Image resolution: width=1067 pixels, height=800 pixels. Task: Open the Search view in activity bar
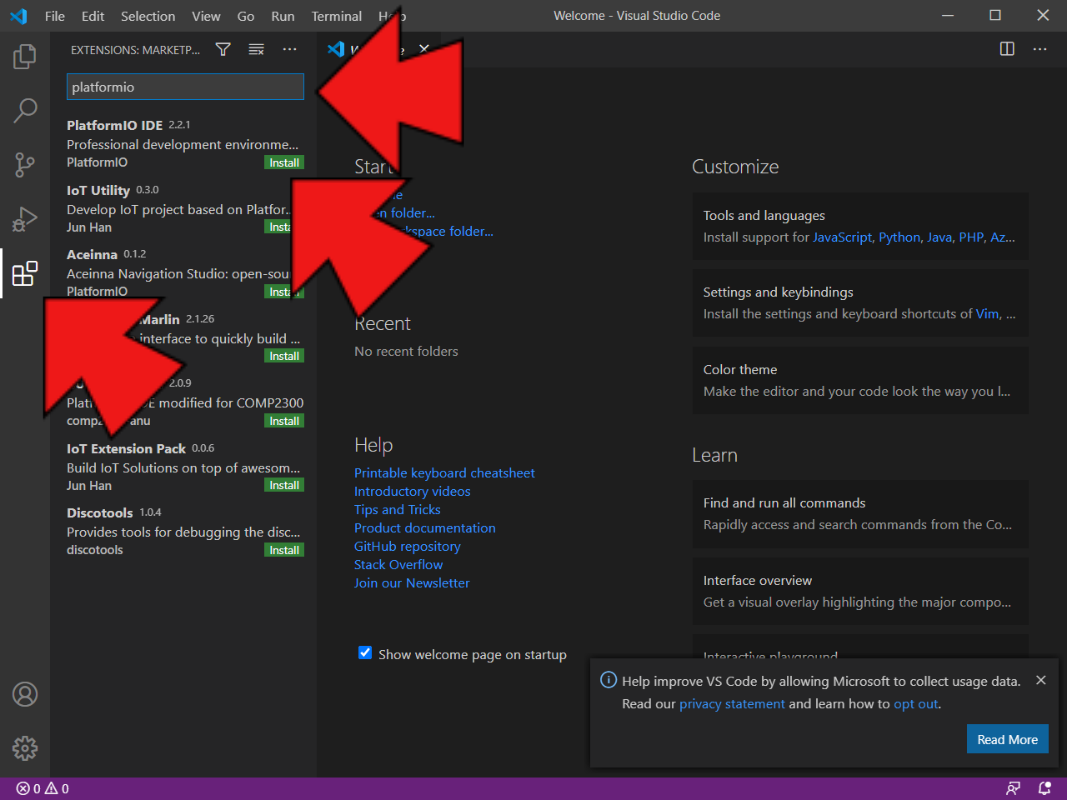[x=25, y=110]
